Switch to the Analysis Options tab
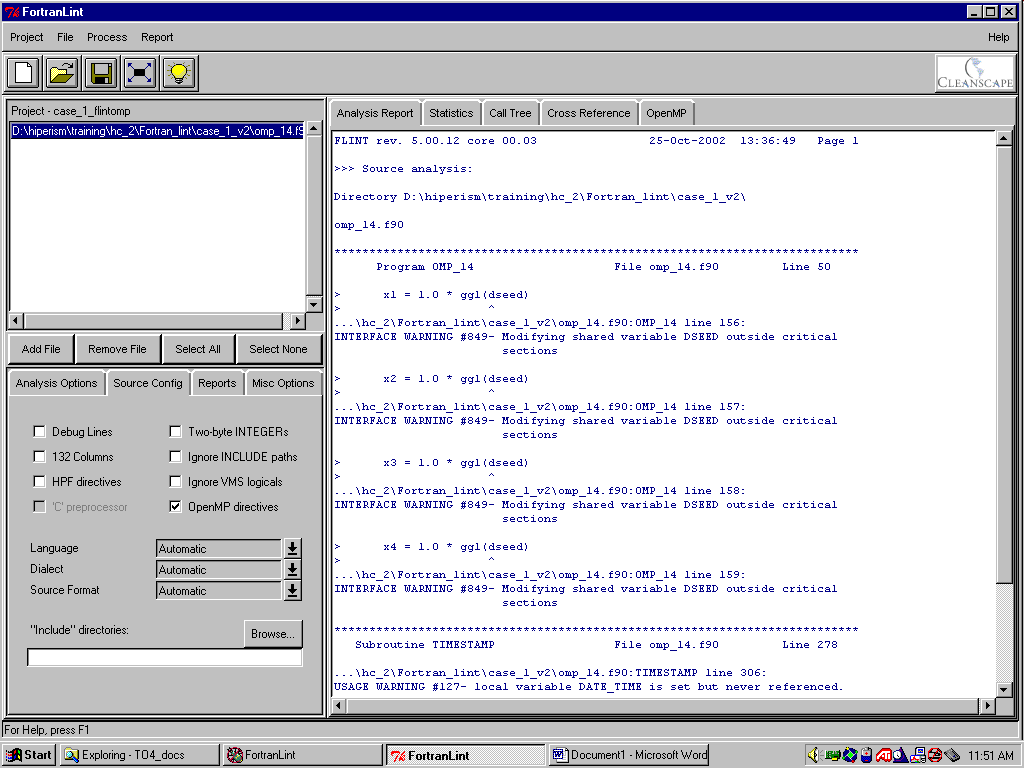The height and width of the screenshot is (768, 1024). [x=56, y=383]
